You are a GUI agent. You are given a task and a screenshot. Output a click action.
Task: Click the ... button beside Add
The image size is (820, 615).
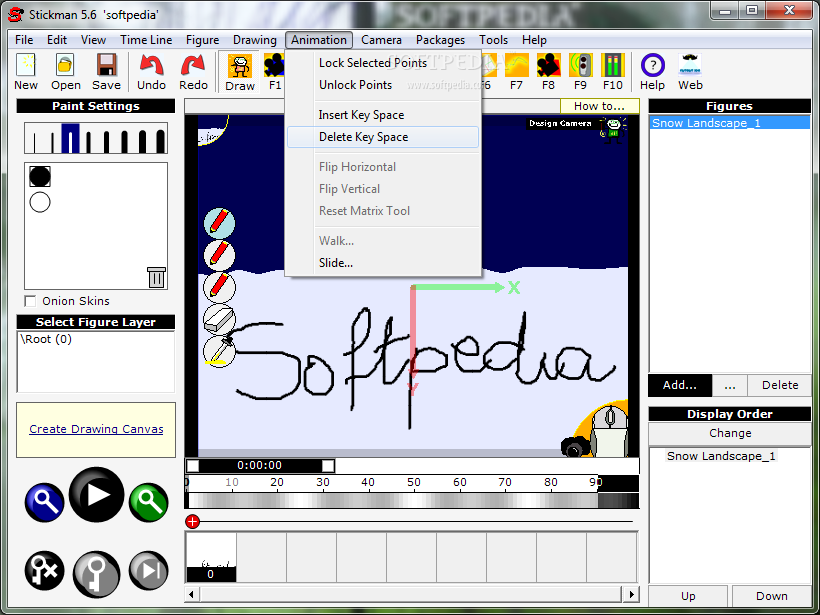[730, 385]
